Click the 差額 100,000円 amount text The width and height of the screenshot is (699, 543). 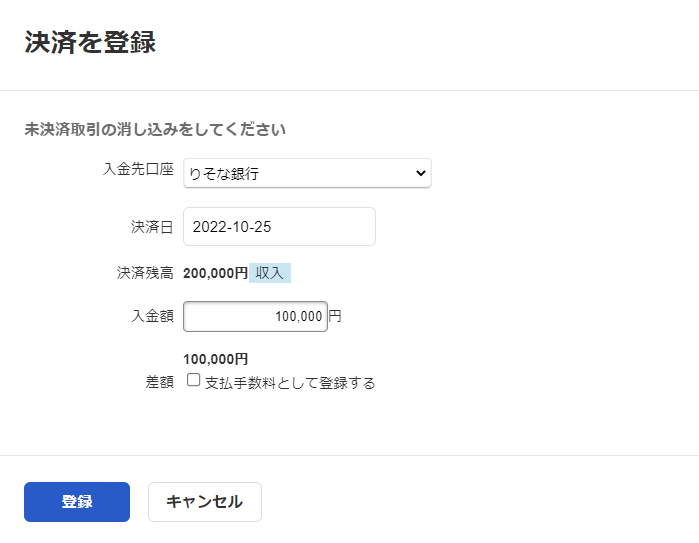215,359
